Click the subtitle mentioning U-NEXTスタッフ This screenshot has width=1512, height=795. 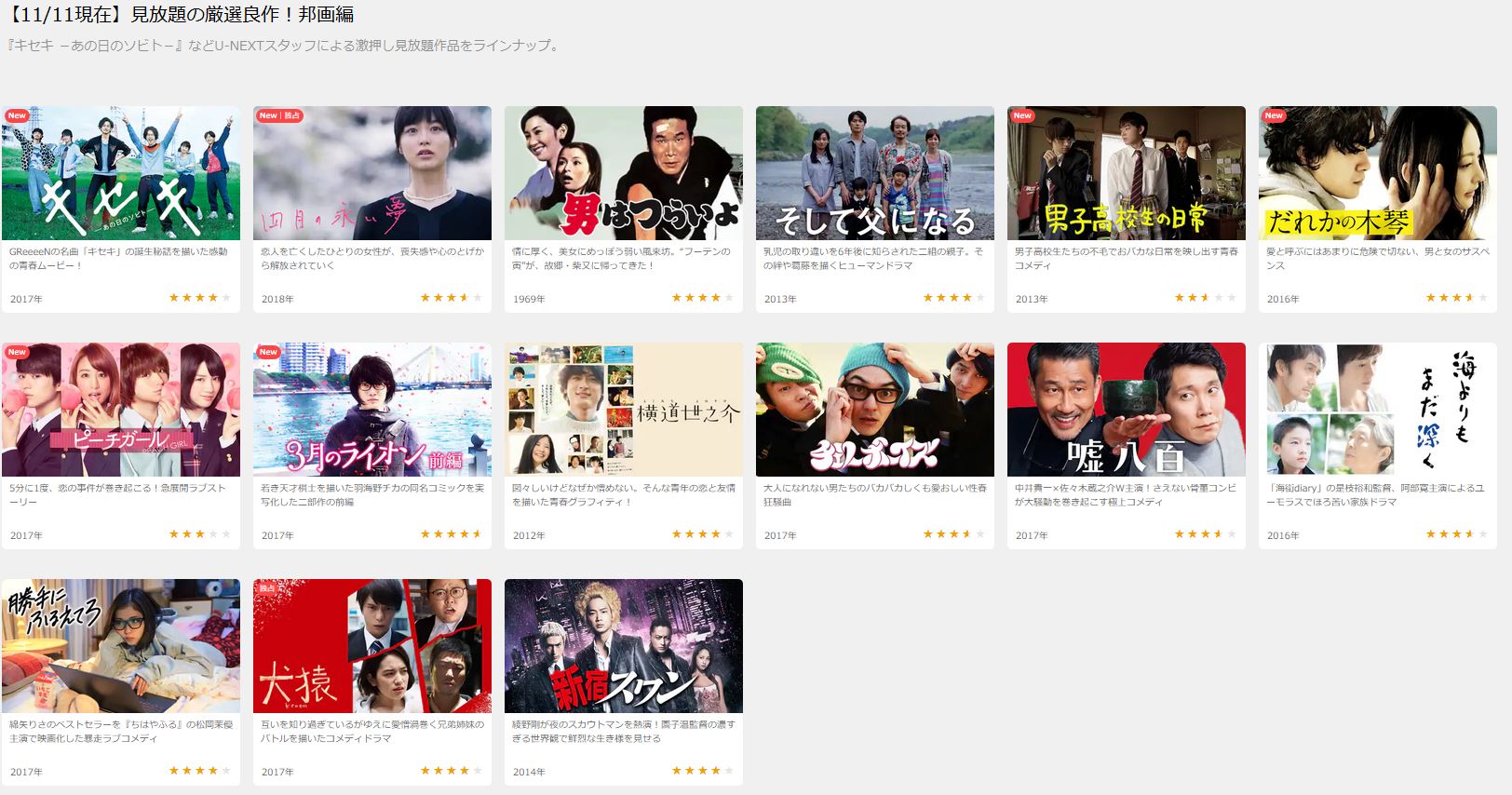click(284, 46)
